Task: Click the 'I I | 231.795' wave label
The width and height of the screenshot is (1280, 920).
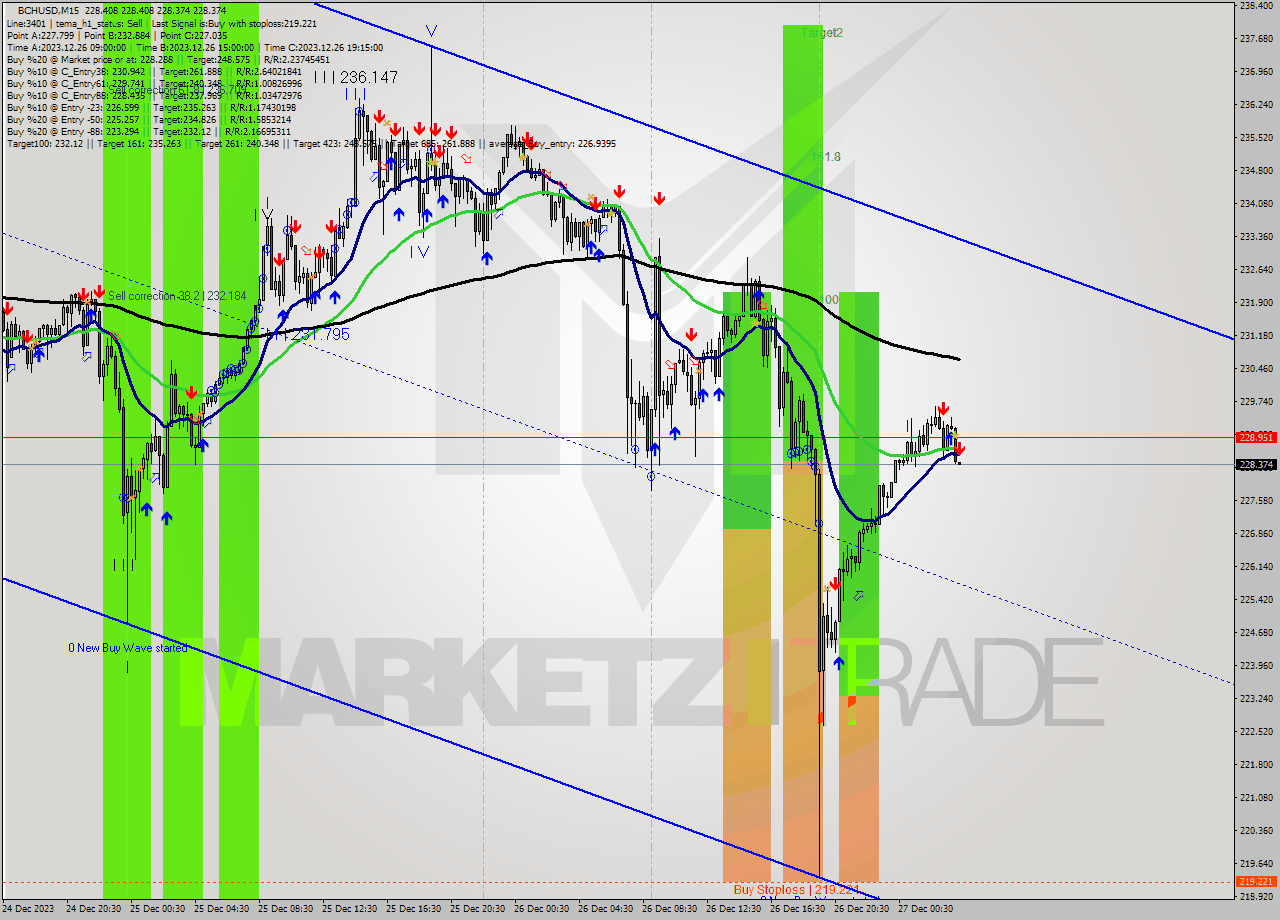Action: click(x=307, y=334)
